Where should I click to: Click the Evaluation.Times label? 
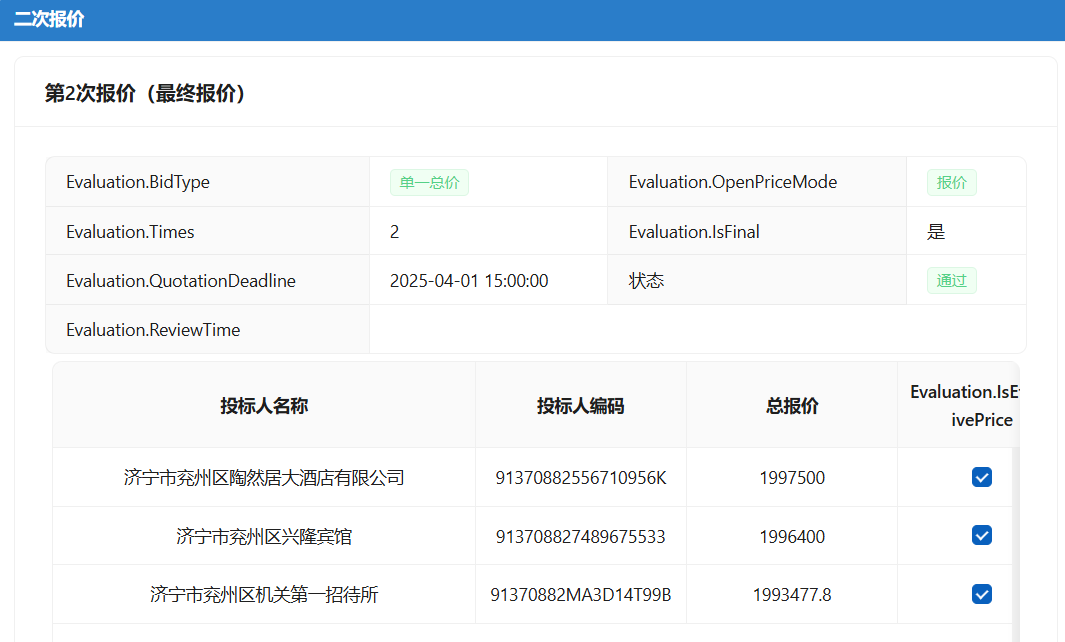tap(130, 232)
